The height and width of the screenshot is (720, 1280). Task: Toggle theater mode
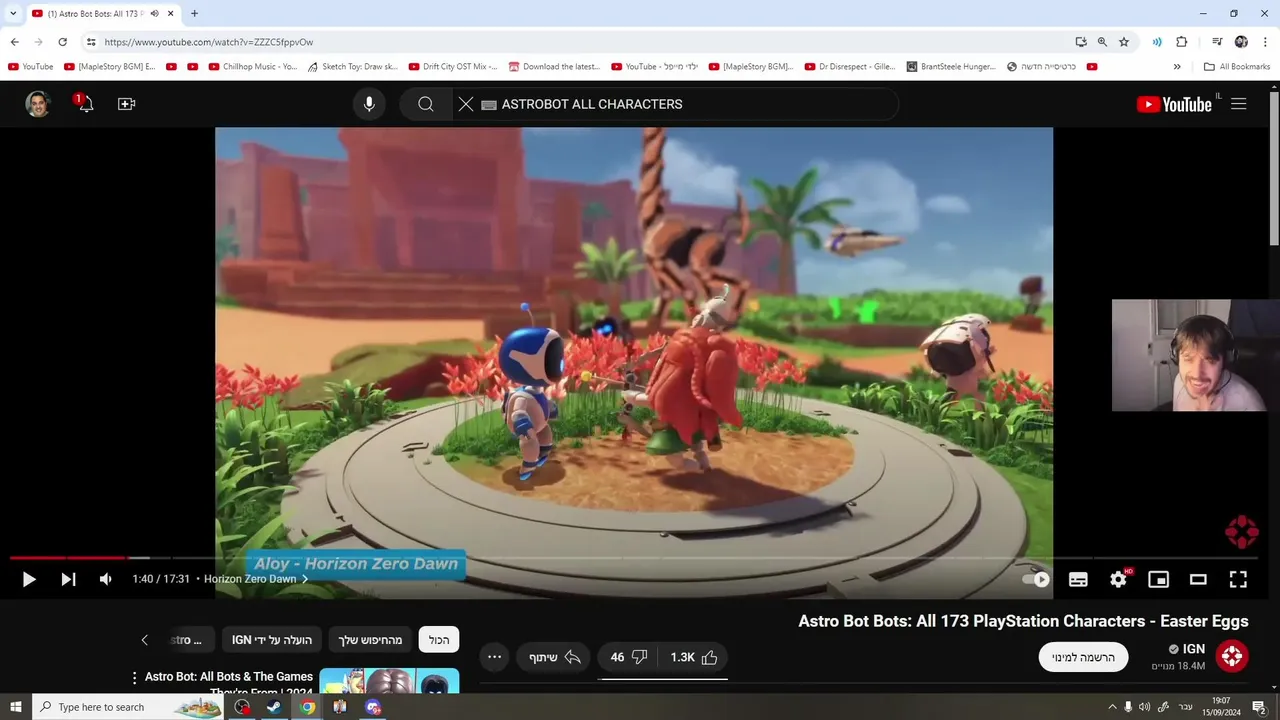pyautogui.click(x=1198, y=579)
